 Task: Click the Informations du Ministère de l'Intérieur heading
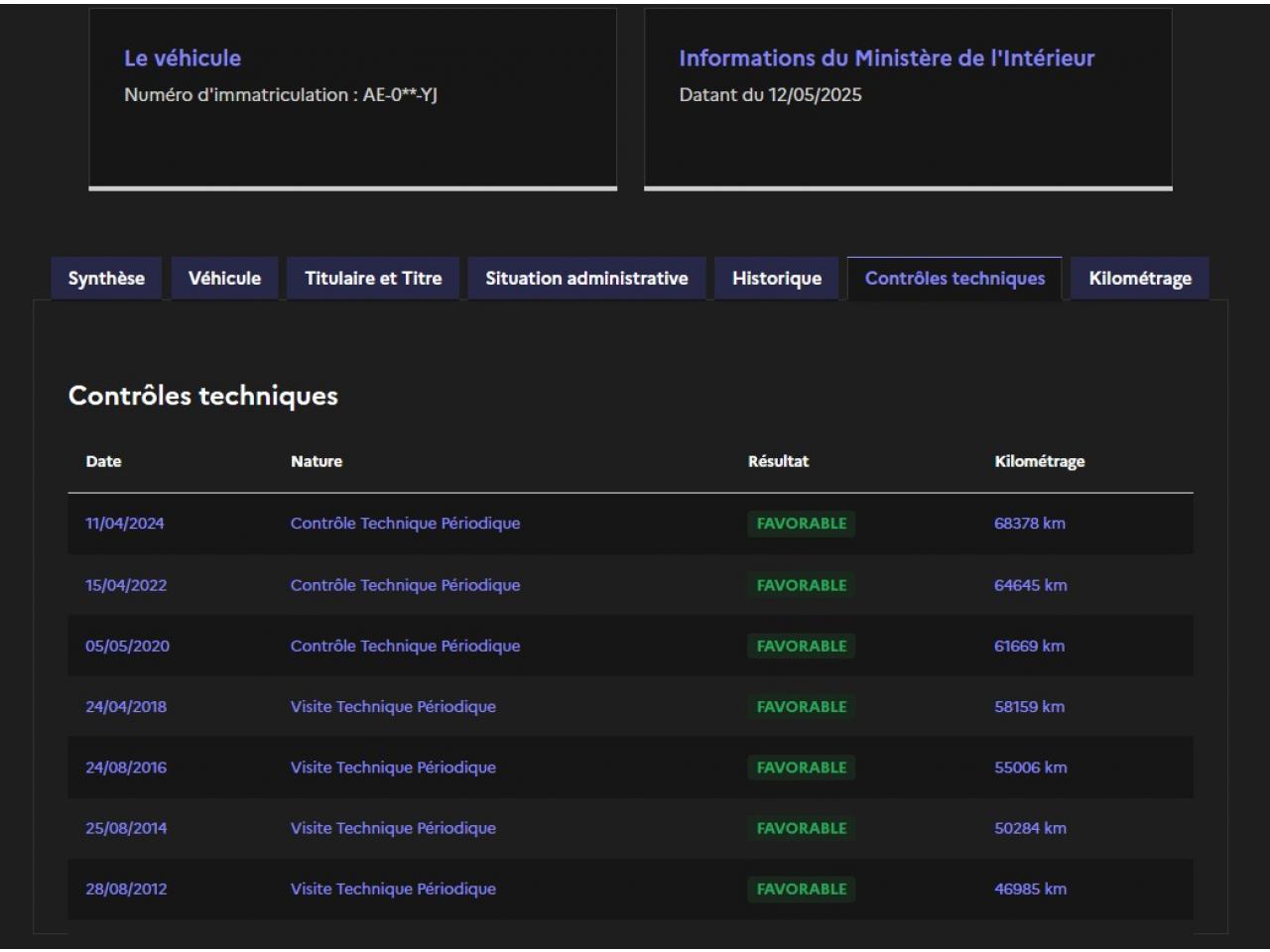click(x=886, y=59)
